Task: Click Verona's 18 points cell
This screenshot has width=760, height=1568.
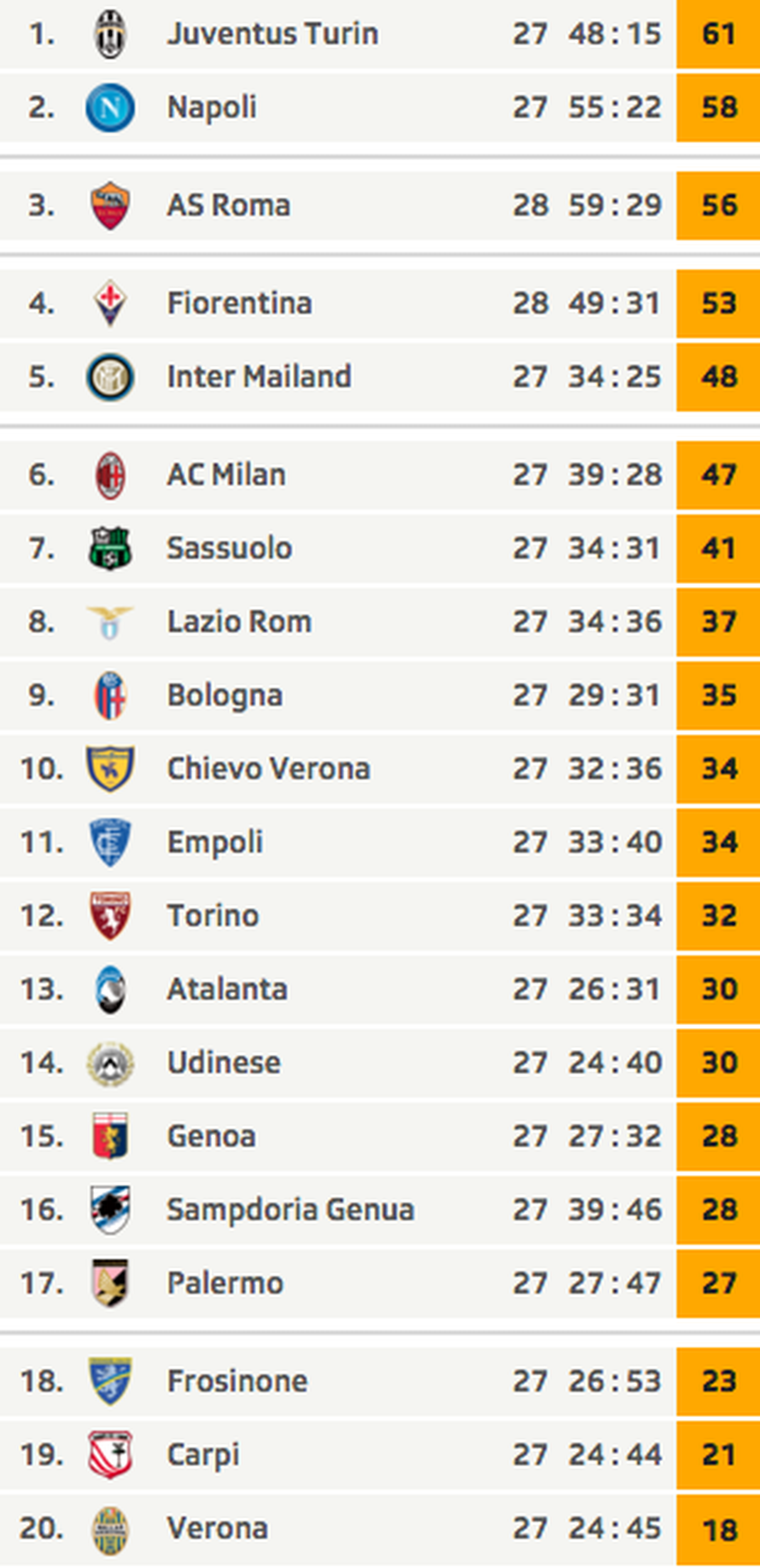Action: coord(718,1528)
